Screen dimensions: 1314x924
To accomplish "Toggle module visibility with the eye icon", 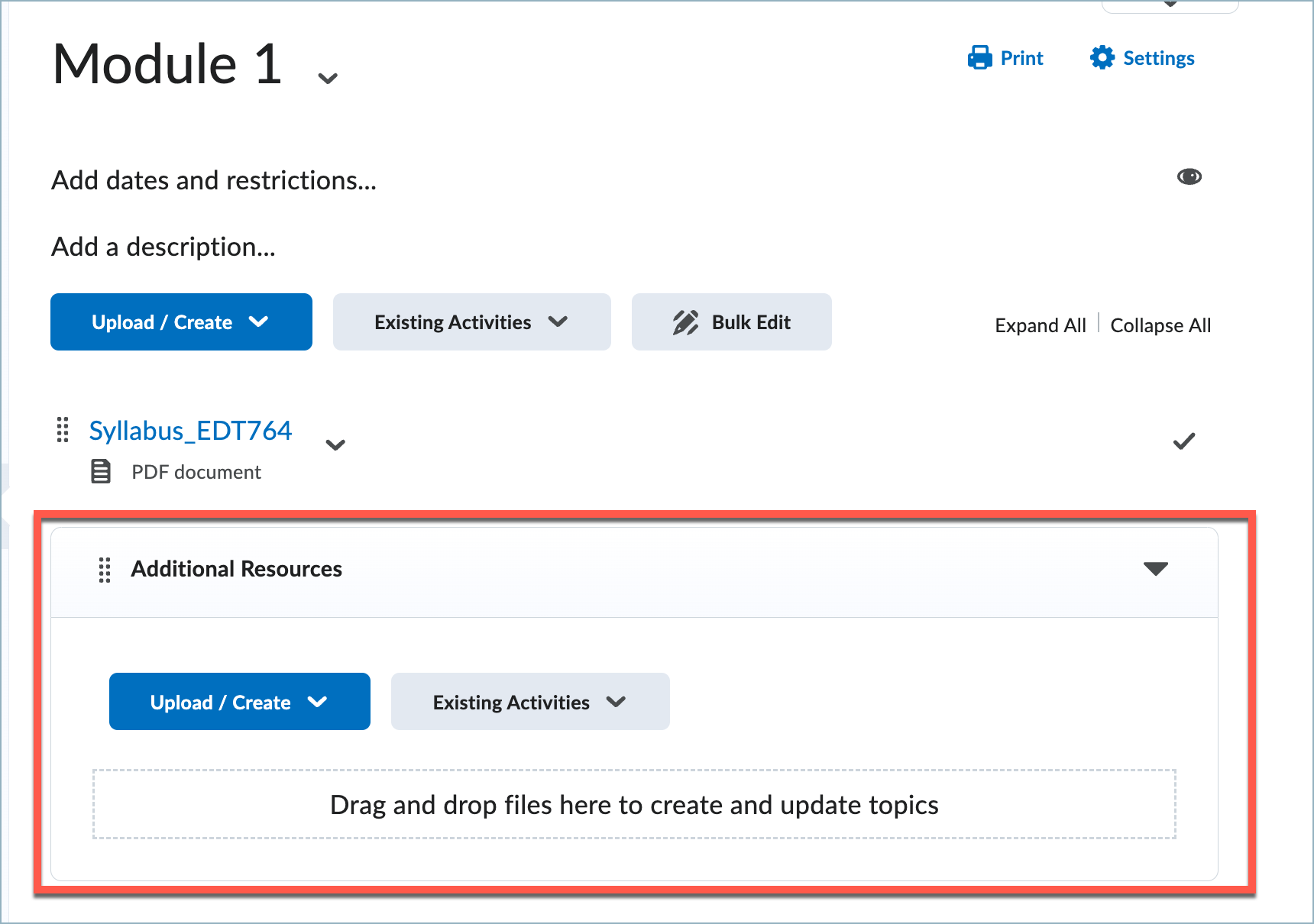I will [1189, 176].
